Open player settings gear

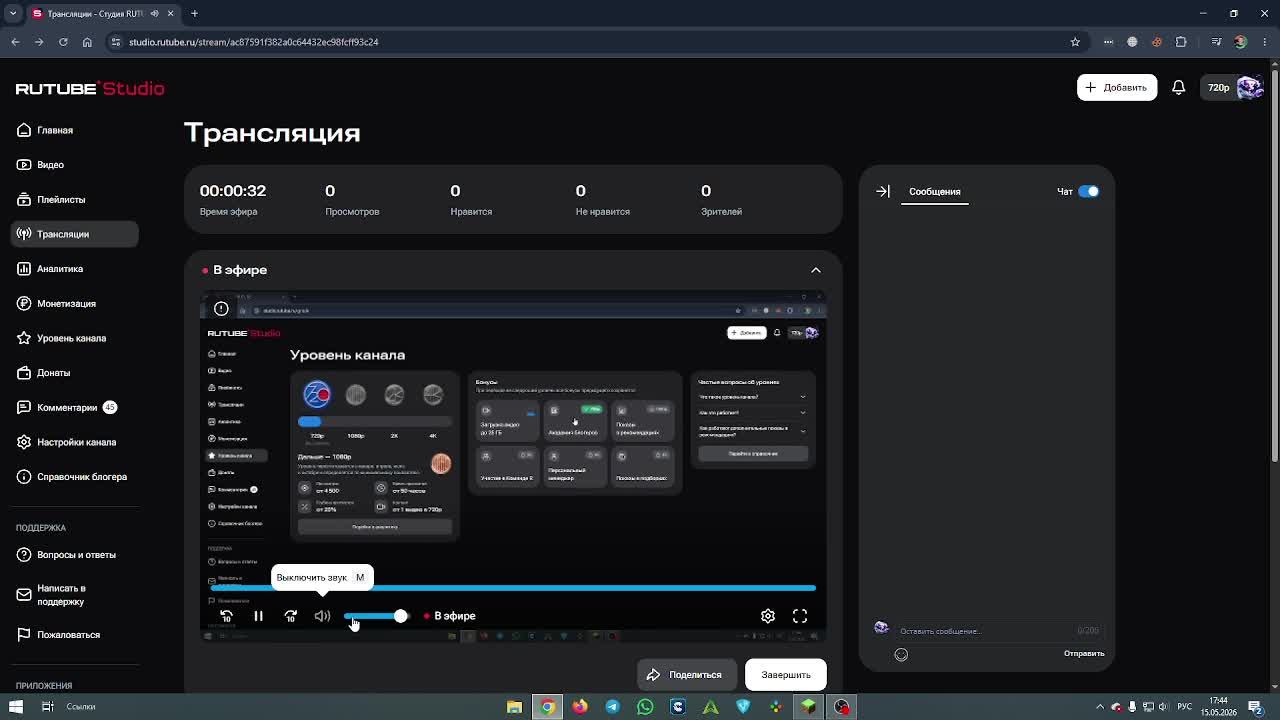point(768,616)
